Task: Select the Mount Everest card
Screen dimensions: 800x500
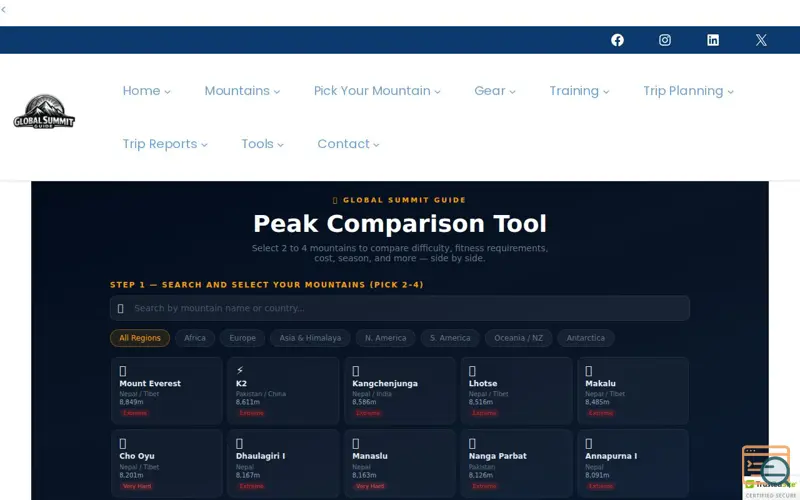Action: coord(167,391)
